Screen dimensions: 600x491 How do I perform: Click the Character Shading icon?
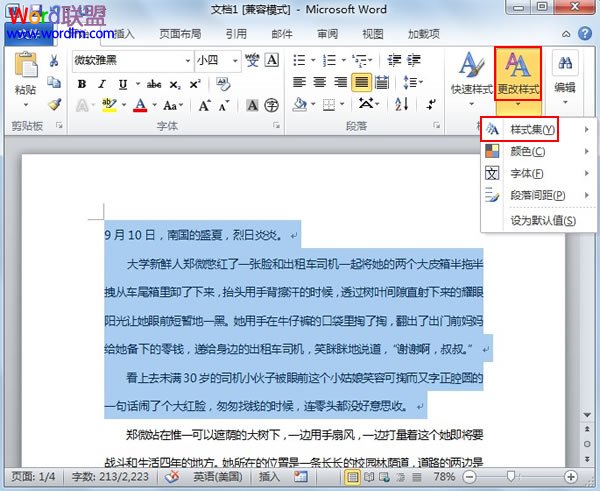click(252, 105)
